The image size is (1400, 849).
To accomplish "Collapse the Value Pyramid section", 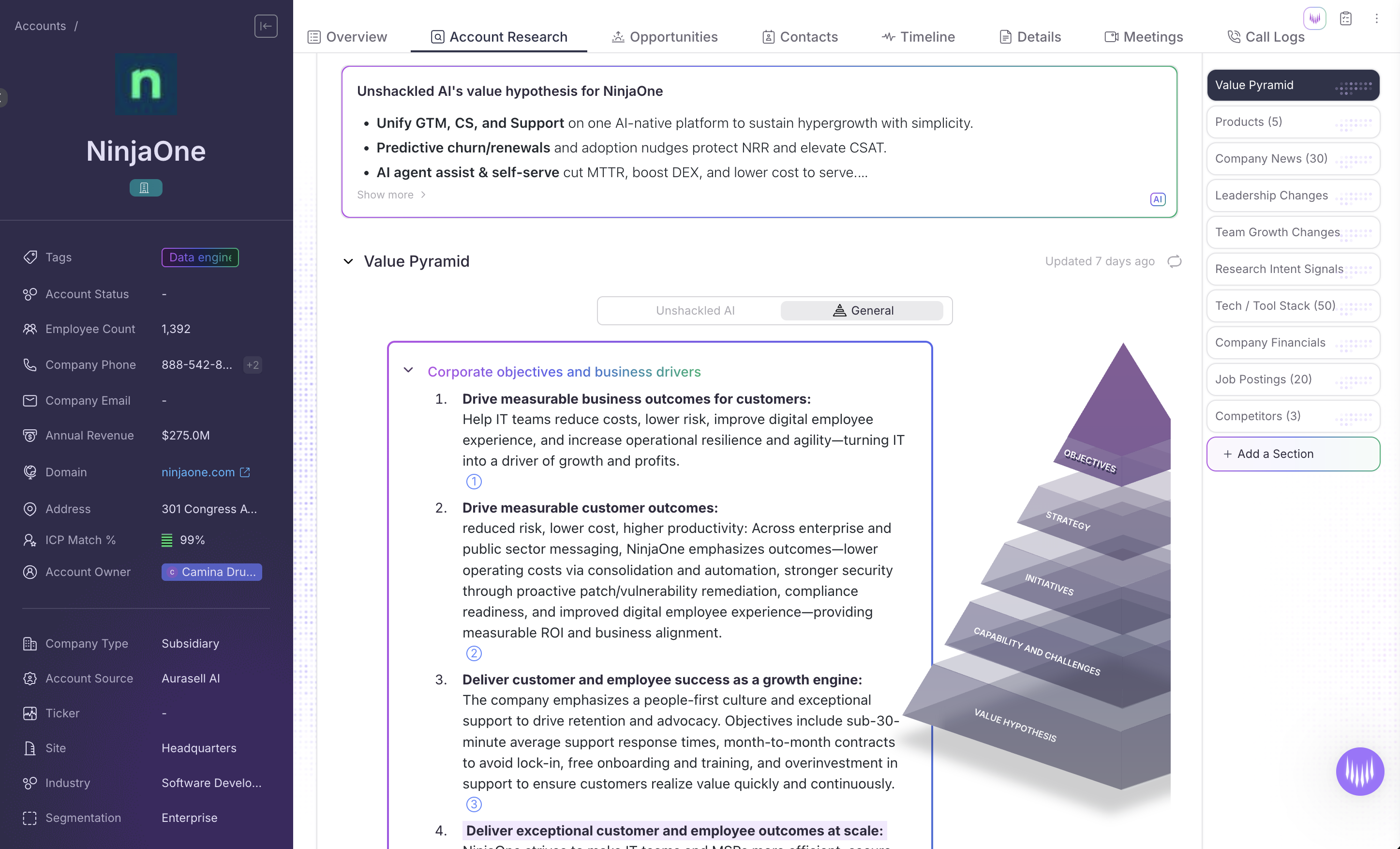I will (x=348, y=261).
